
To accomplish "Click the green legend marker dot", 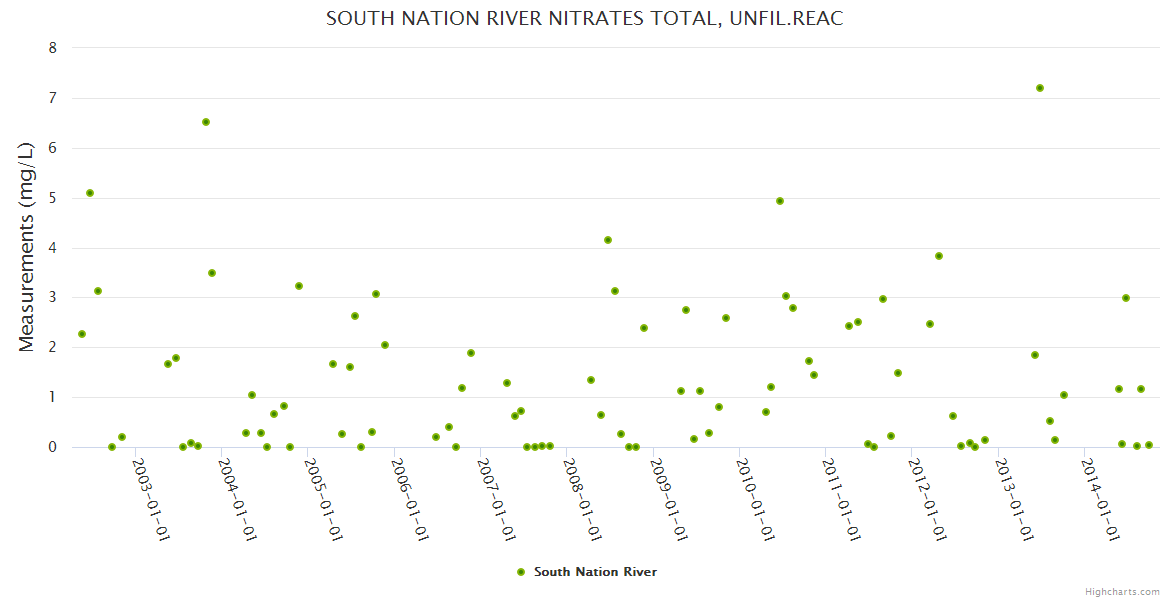I will 520,572.
